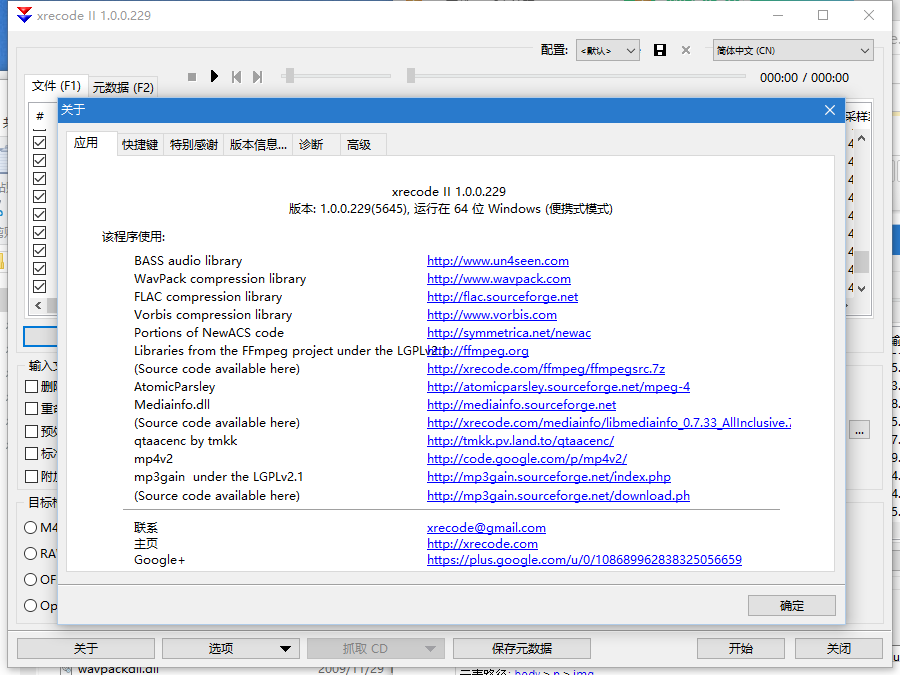Skip to next track
900x675 pixels.
coord(257,77)
